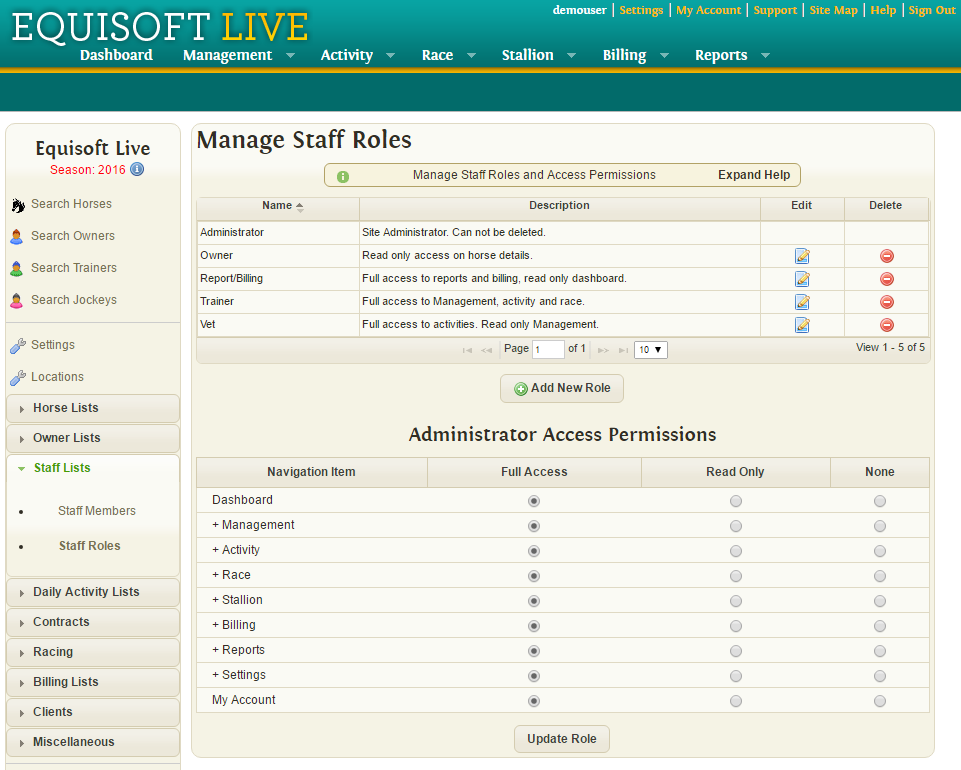
Task: Open the Activity dropdown menu
Action: coord(357,55)
